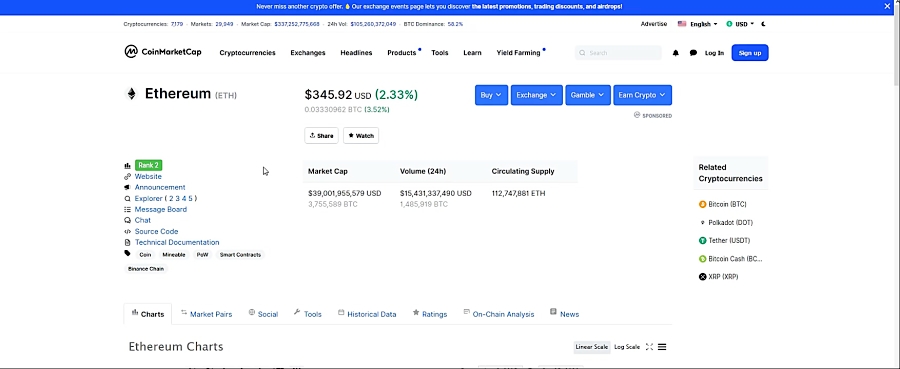
Task: Click the Watch star button
Action: click(361, 135)
